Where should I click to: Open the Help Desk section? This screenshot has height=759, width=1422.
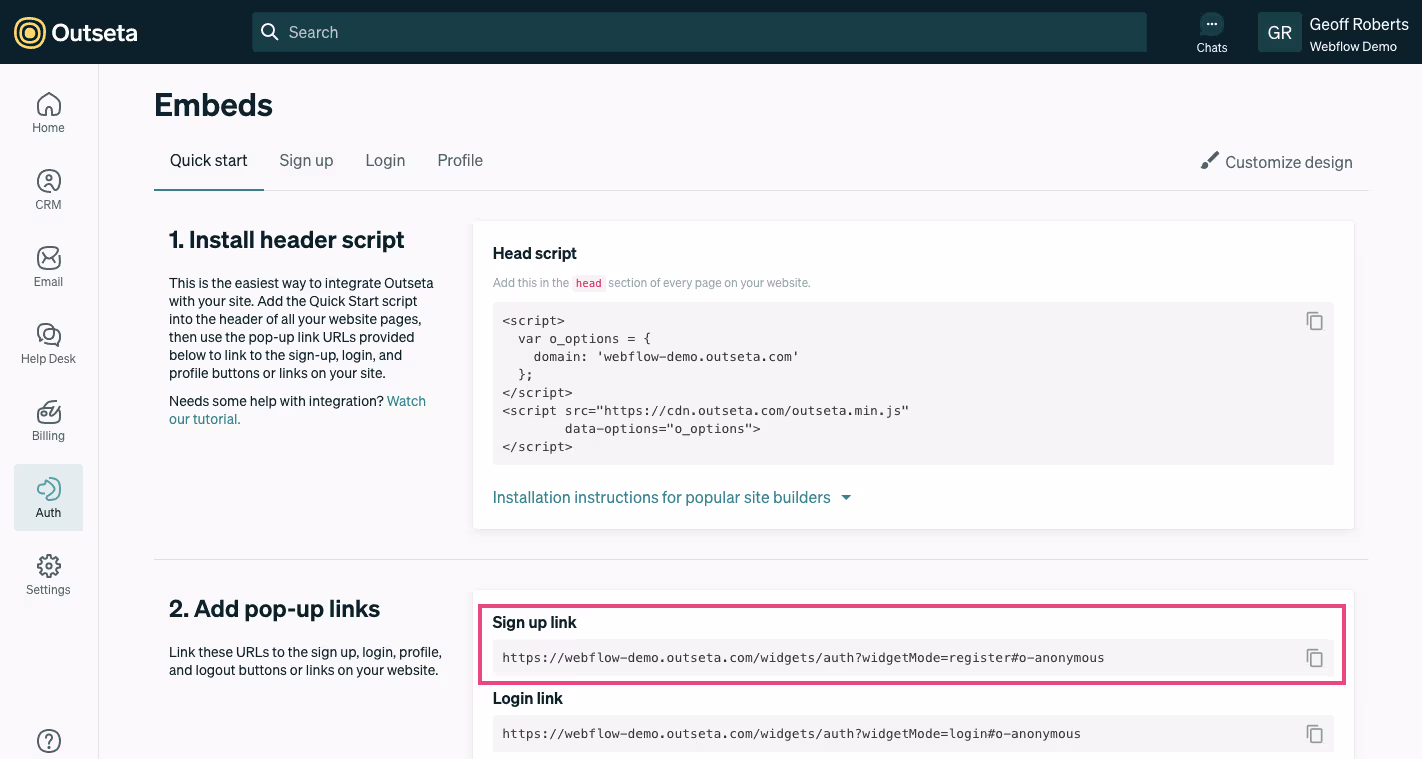[48, 343]
